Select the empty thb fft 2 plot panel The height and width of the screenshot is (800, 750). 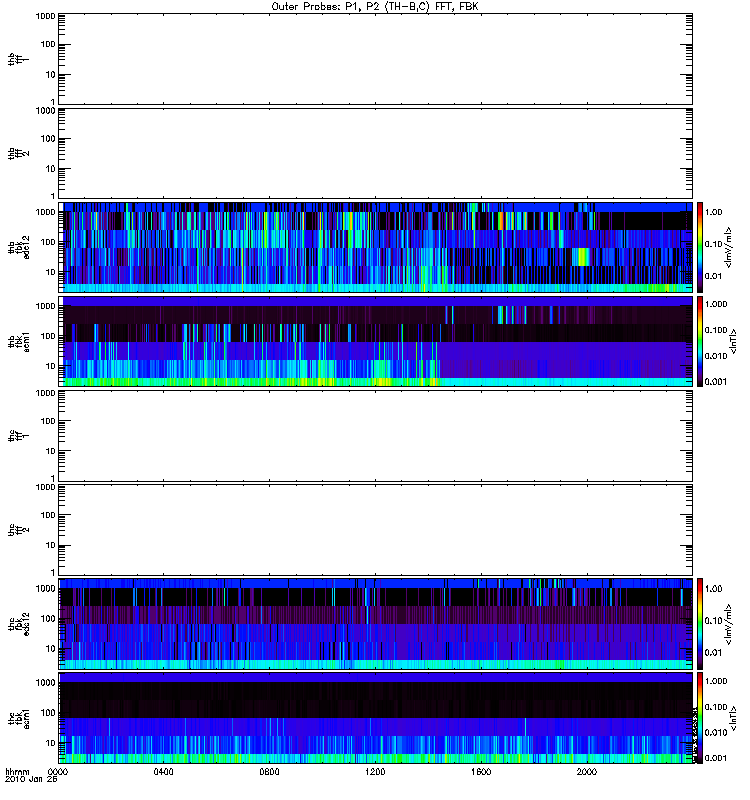pos(376,153)
